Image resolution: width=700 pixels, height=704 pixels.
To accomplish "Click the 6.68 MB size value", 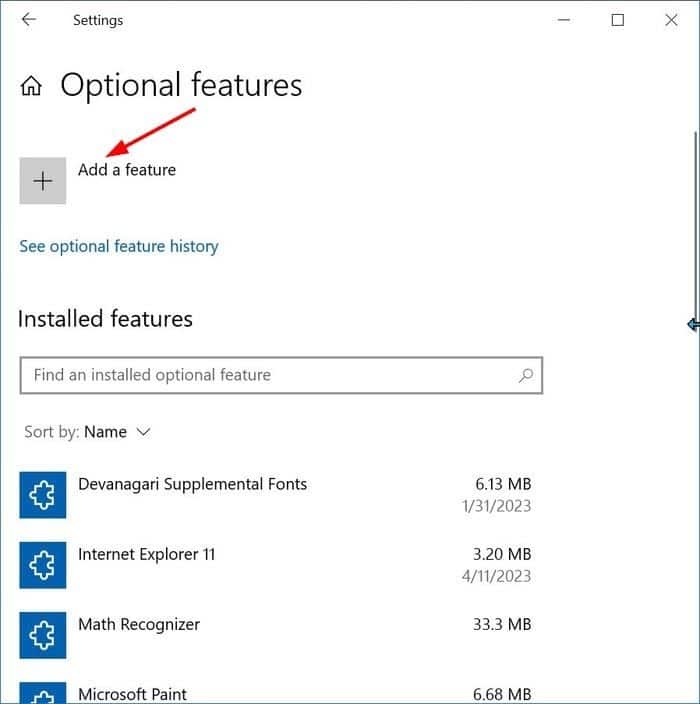I will [502, 694].
